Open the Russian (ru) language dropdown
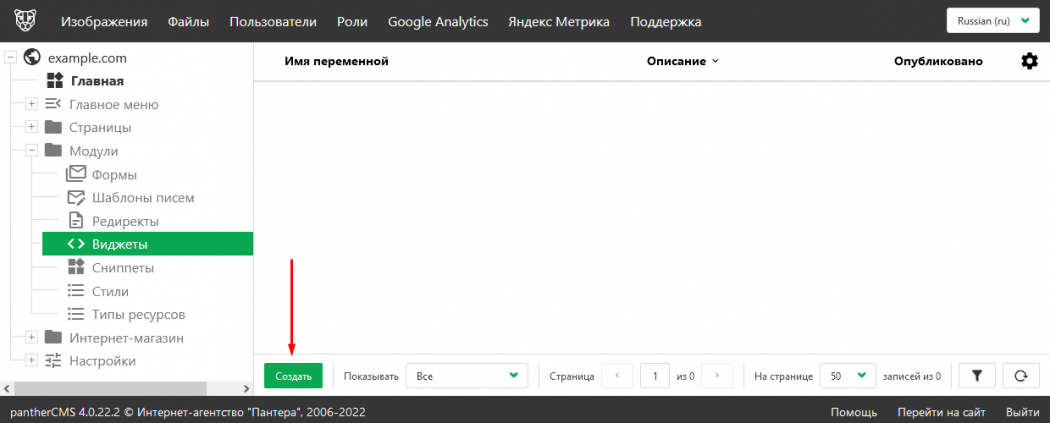This screenshot has width=1050, height=423. (x=994, y=21)
